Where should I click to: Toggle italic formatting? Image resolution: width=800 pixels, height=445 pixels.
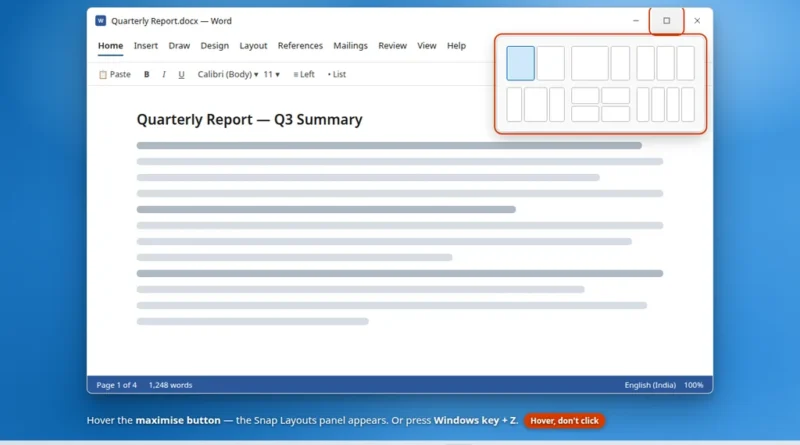[x=164, y=75]
